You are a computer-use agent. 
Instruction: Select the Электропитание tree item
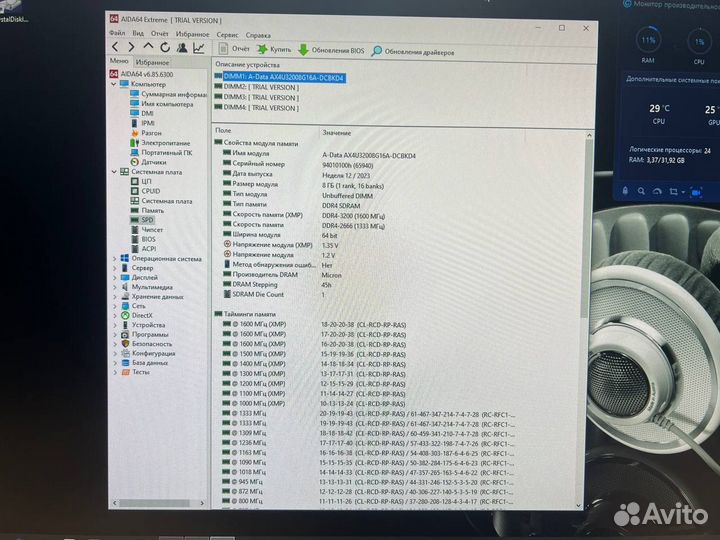pyautogui.click(x=160, y=143)
